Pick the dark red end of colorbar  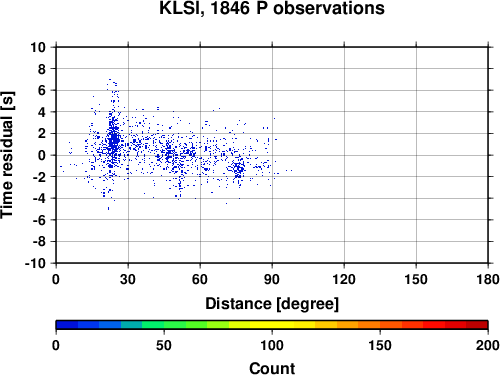[x=477, y=325]
